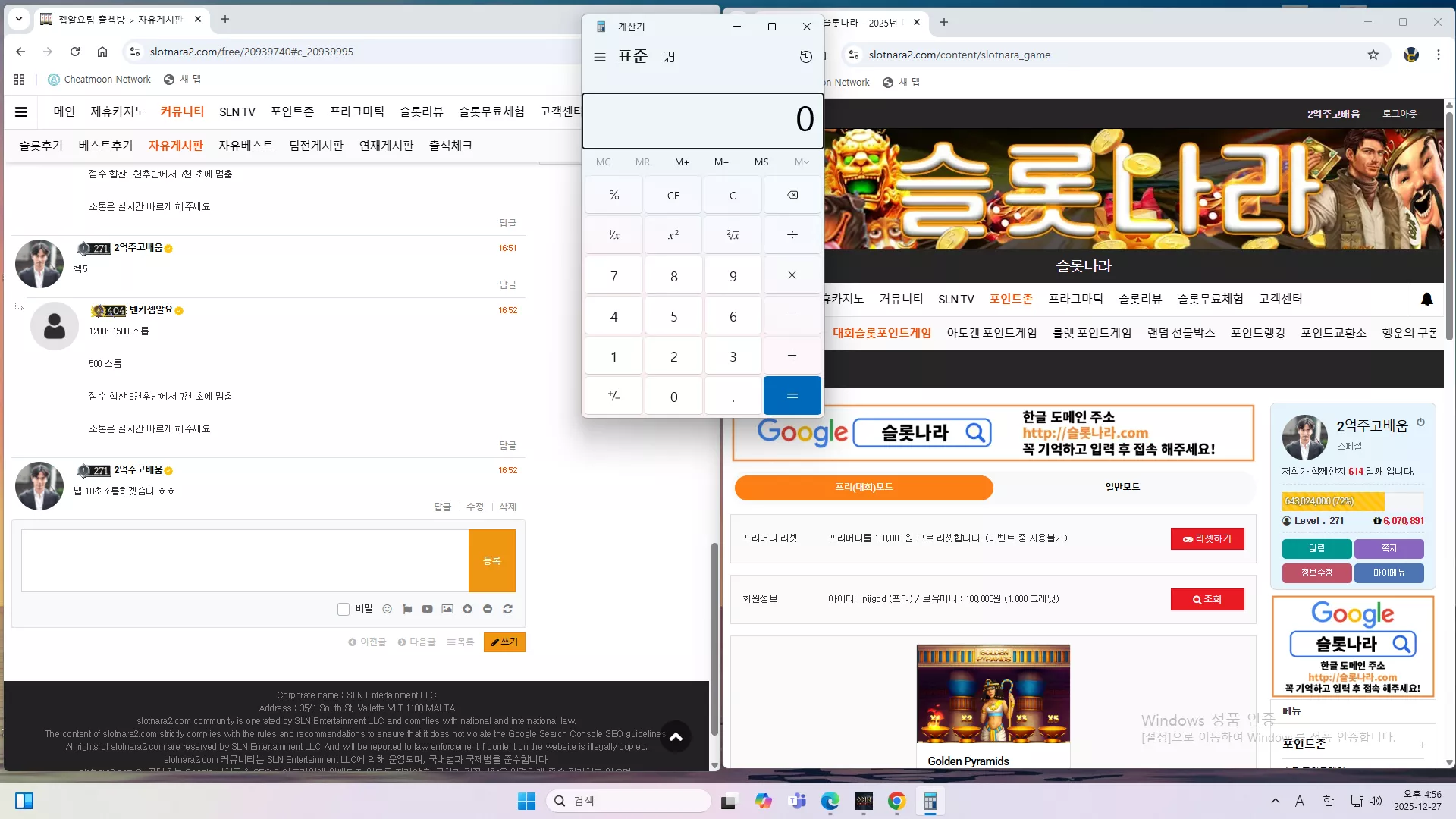
Task: Open the 자유베스트 board tab
Action: click(246, 146)
